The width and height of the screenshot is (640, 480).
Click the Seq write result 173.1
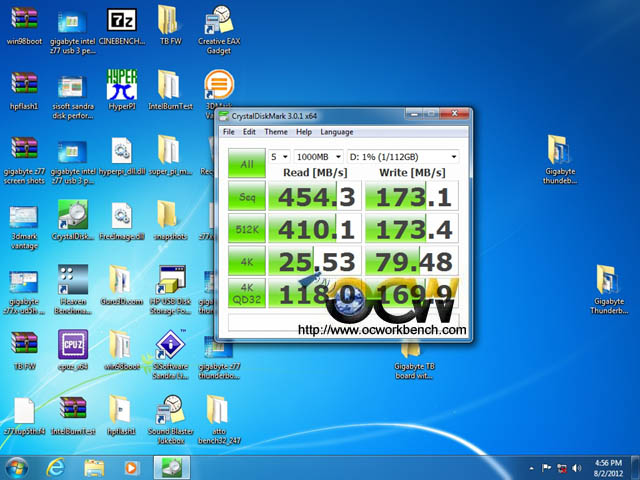(x=411, y=196)
